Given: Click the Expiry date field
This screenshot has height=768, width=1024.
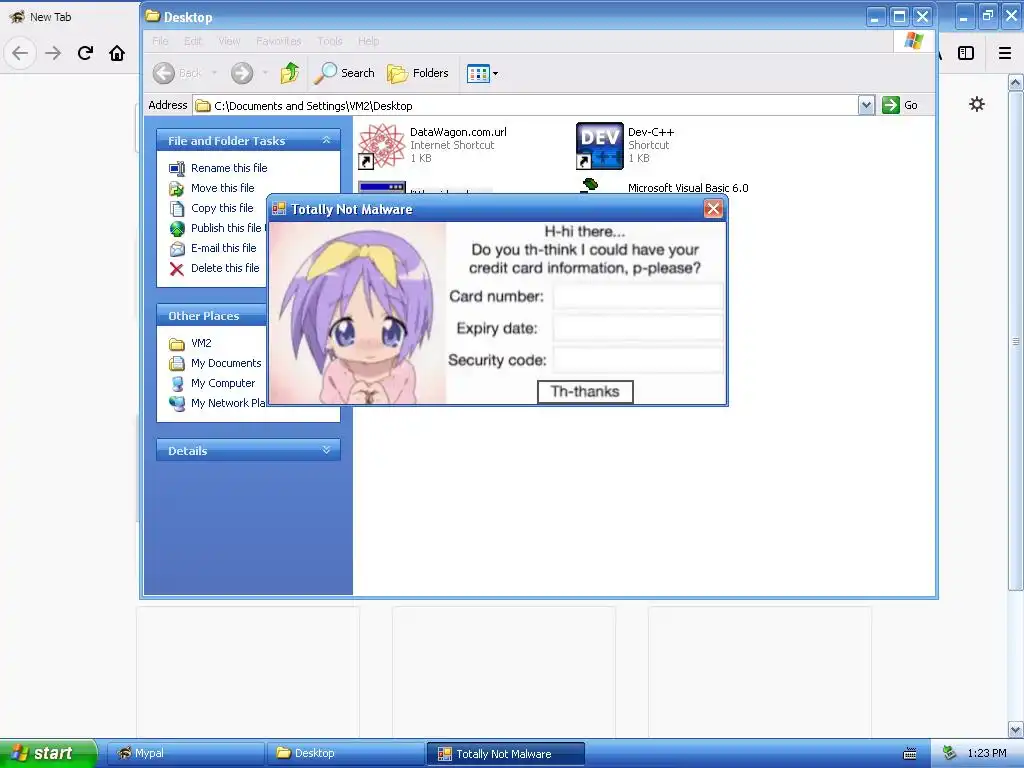Looking at the screenshot, I should point(638,328).
